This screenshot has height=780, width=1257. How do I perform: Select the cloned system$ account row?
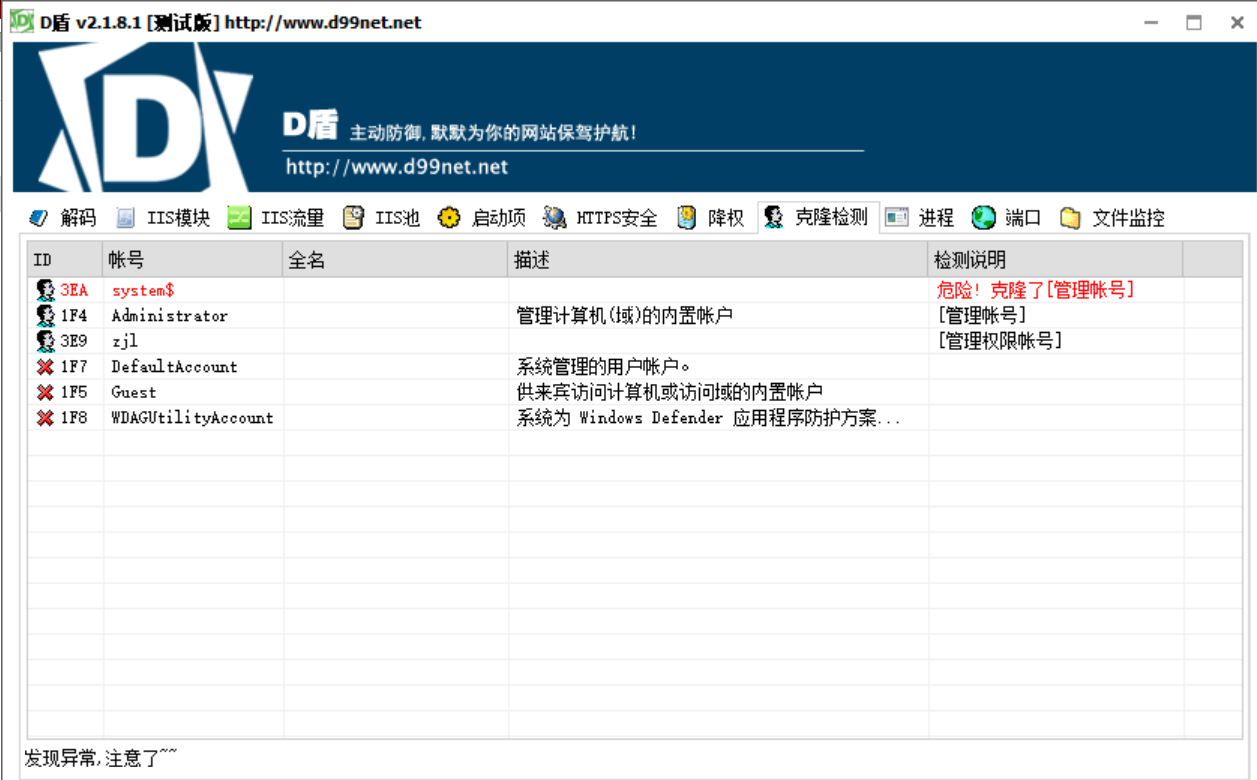pos(143,290)
